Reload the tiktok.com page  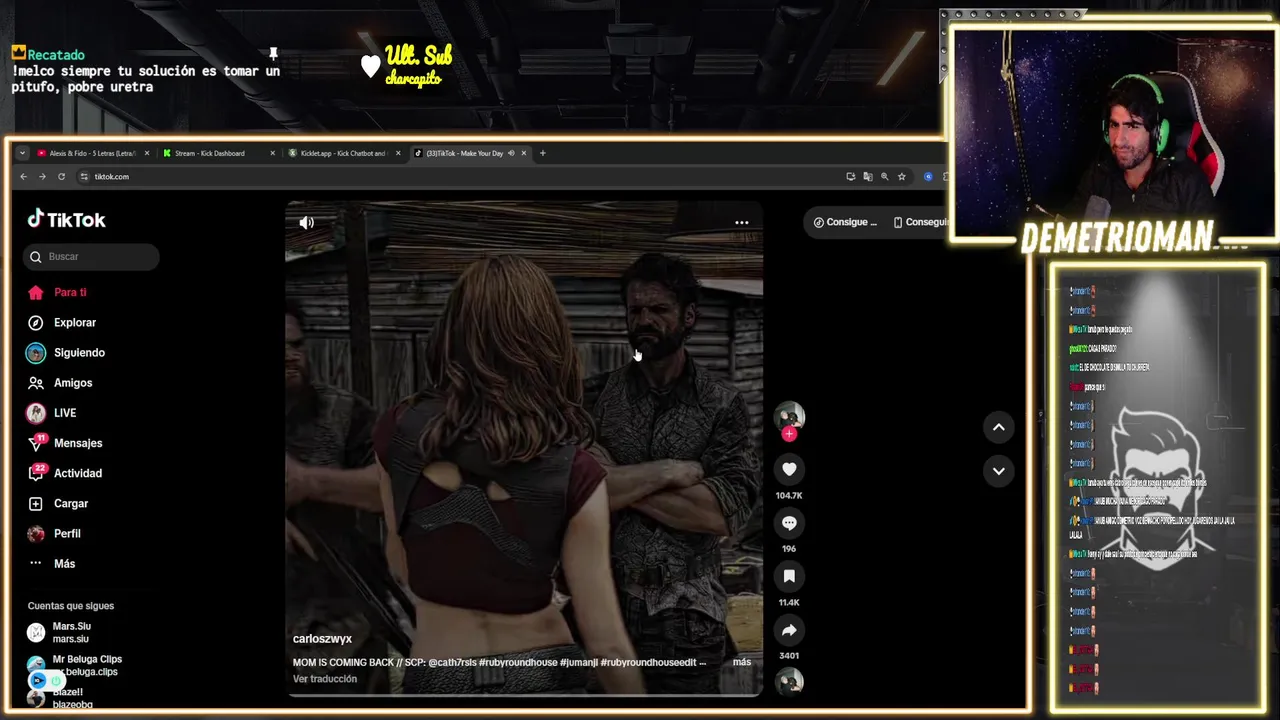click(61, 177)
